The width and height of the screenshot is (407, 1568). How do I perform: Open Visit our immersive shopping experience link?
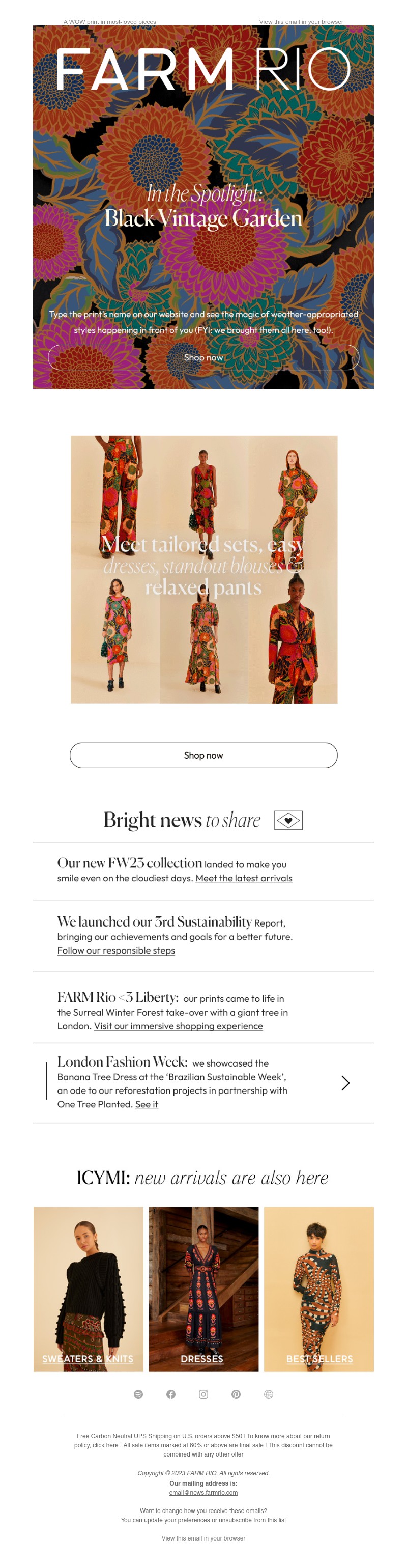click(178, 1026)
